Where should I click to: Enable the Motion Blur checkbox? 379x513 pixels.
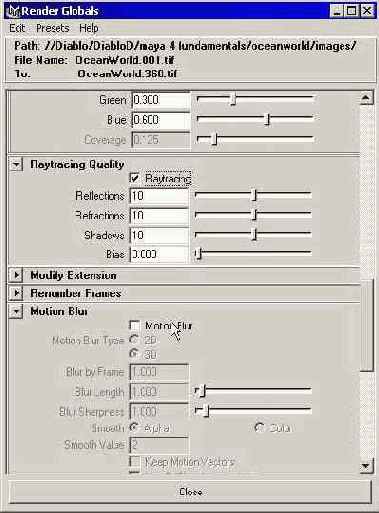(134, 325)
